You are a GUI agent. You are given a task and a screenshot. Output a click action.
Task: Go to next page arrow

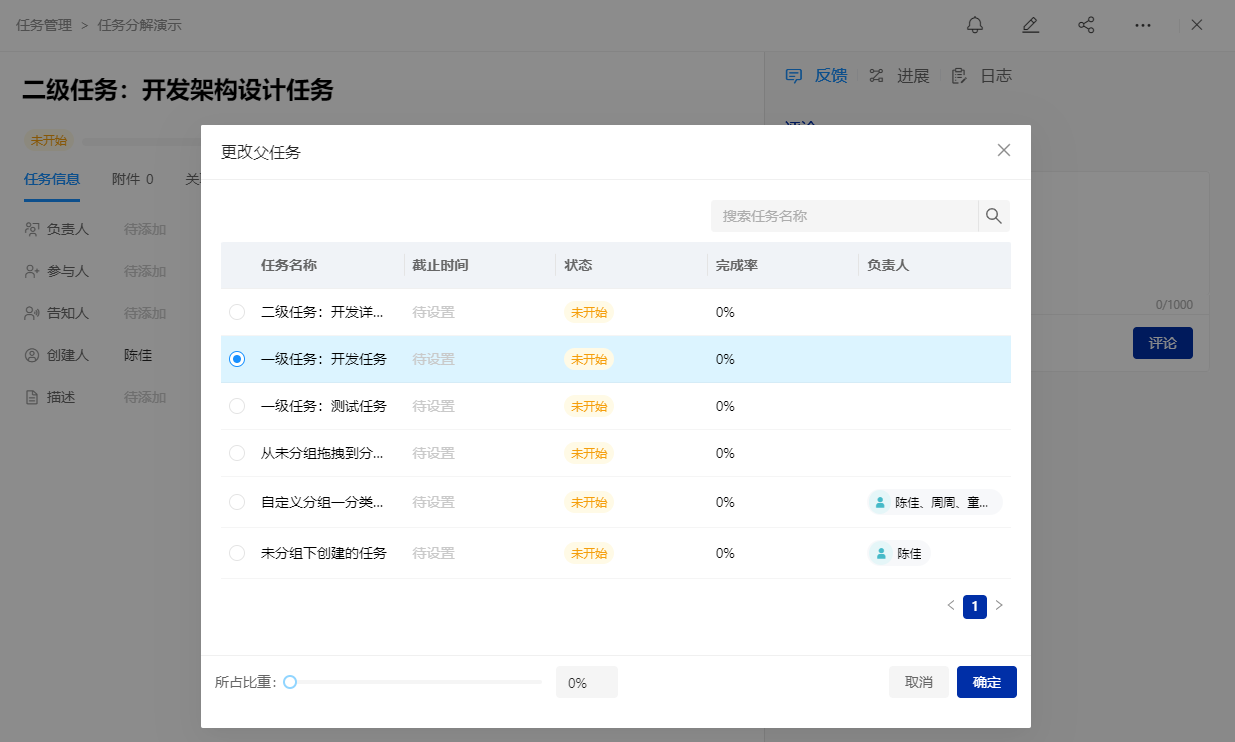(999, 605)
